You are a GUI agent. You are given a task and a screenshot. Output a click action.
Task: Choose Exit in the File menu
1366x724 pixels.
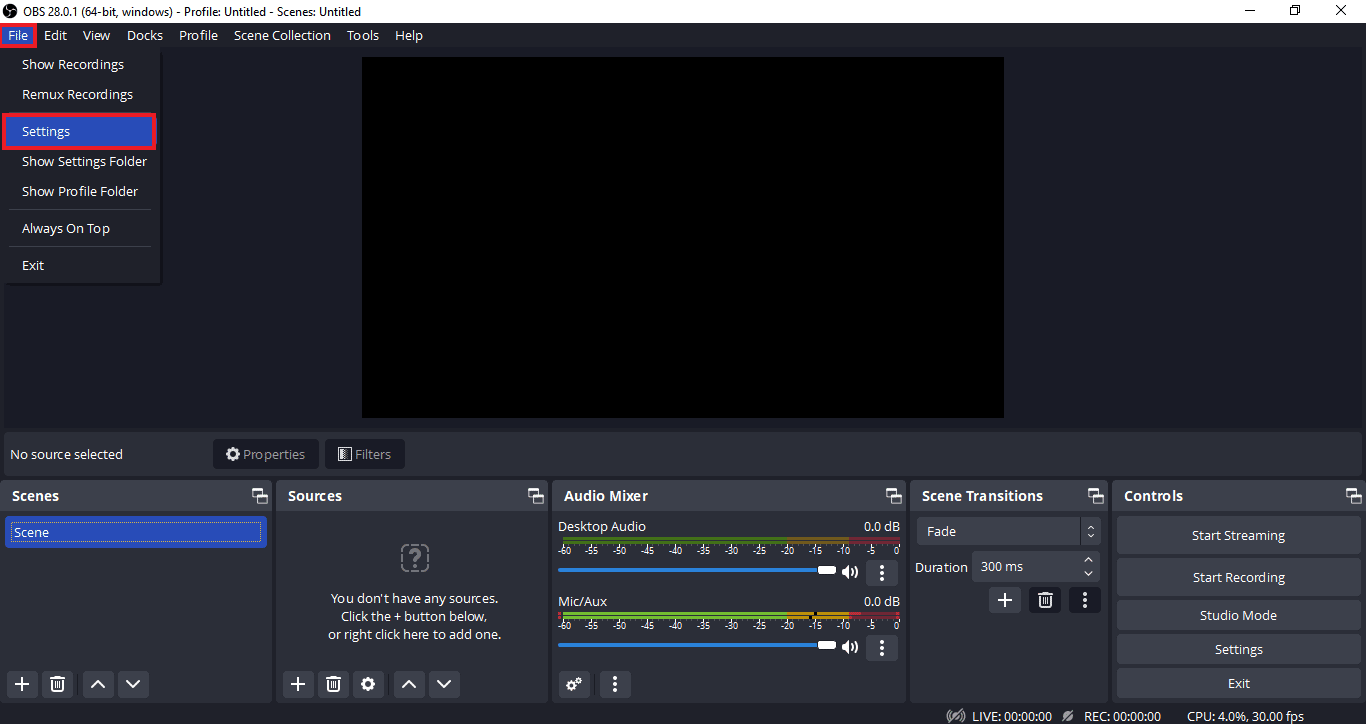[x=80, y=265]
